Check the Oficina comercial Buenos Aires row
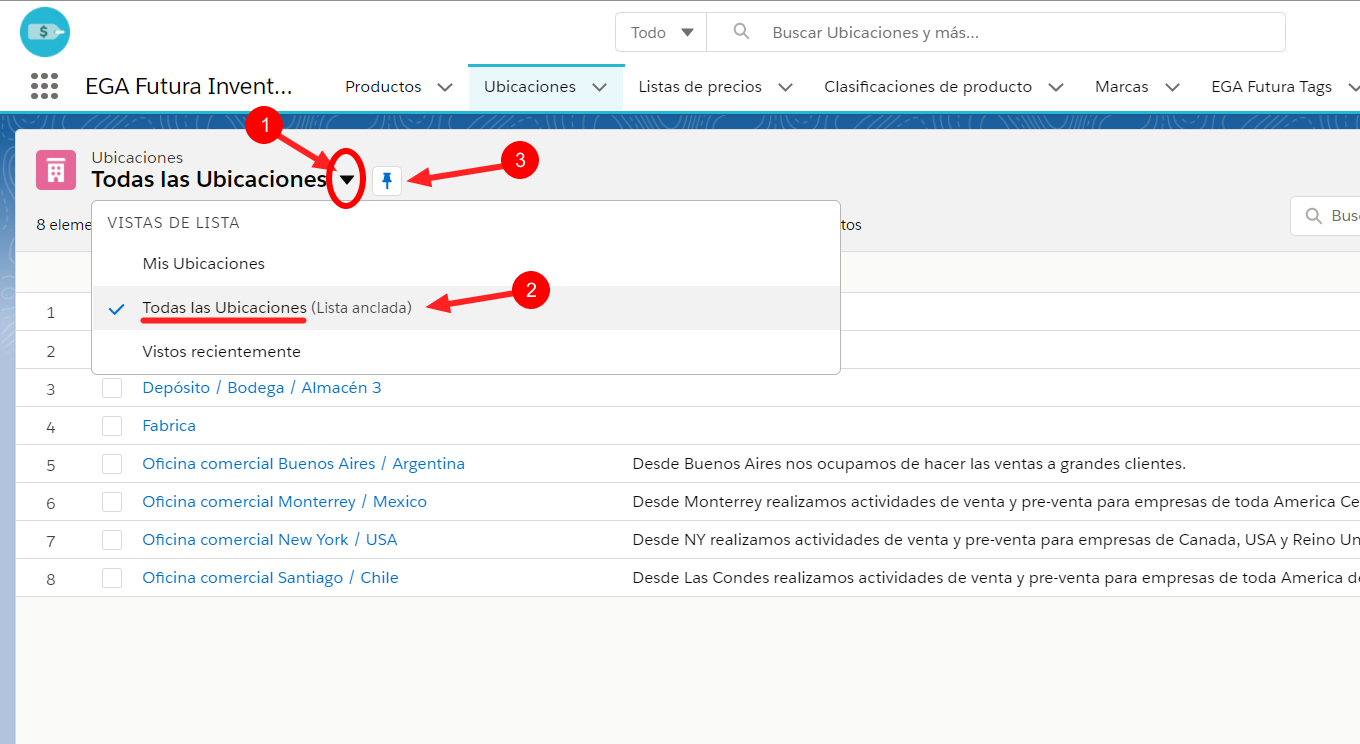 112,464
